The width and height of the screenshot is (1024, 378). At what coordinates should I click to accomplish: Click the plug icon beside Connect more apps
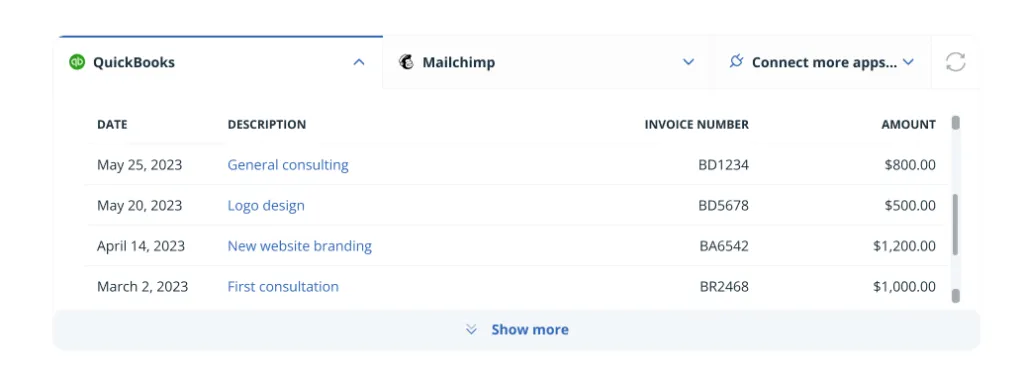pyautogui.click(x=737, y=62)
